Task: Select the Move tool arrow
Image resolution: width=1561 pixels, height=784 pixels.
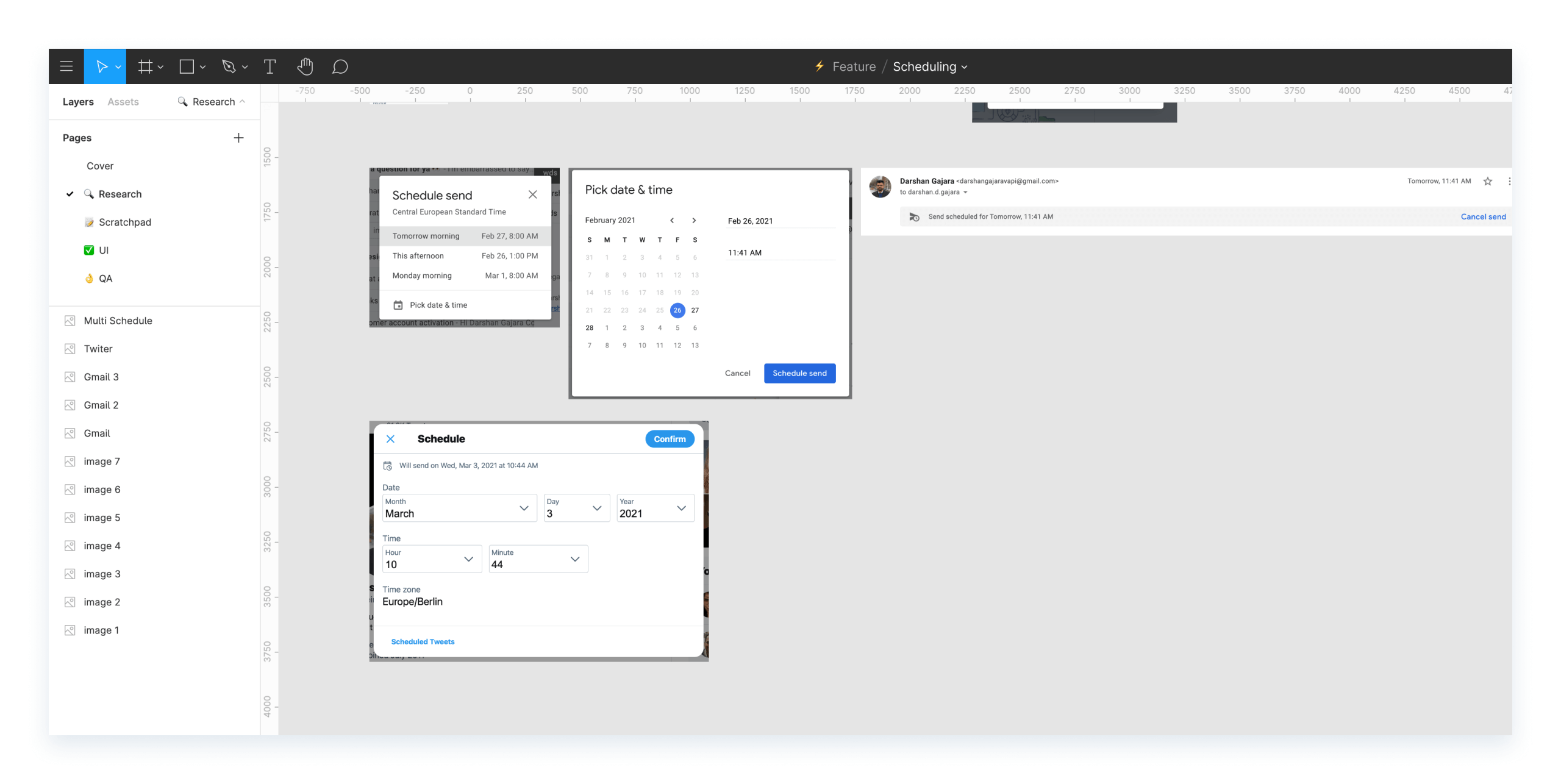Action: point(102,66)
